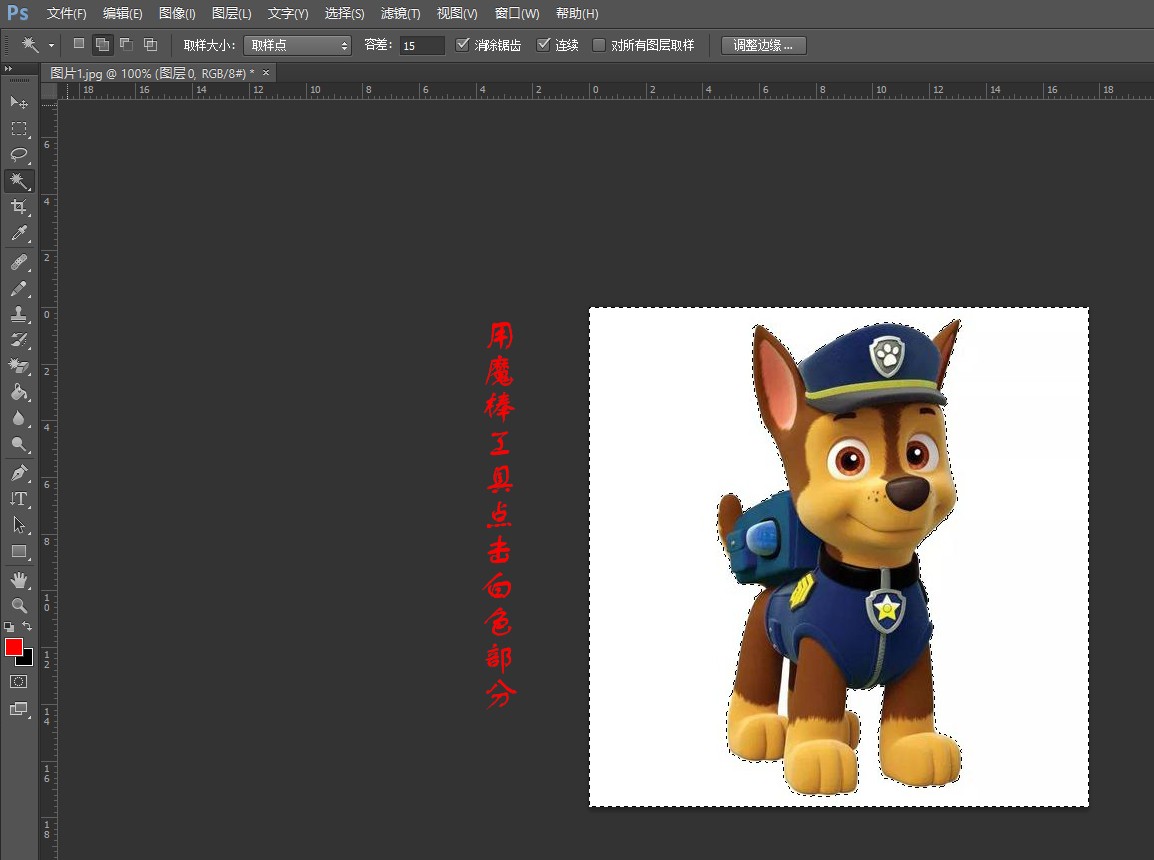Screen dimensions: 1154x860
Task: Open the 取样大小 sample size dropdown
Action: click(x=297, y=45)
